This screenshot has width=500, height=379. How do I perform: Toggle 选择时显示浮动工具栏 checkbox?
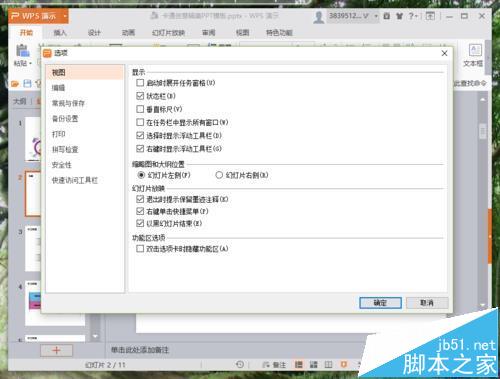[x=140, y=135]
